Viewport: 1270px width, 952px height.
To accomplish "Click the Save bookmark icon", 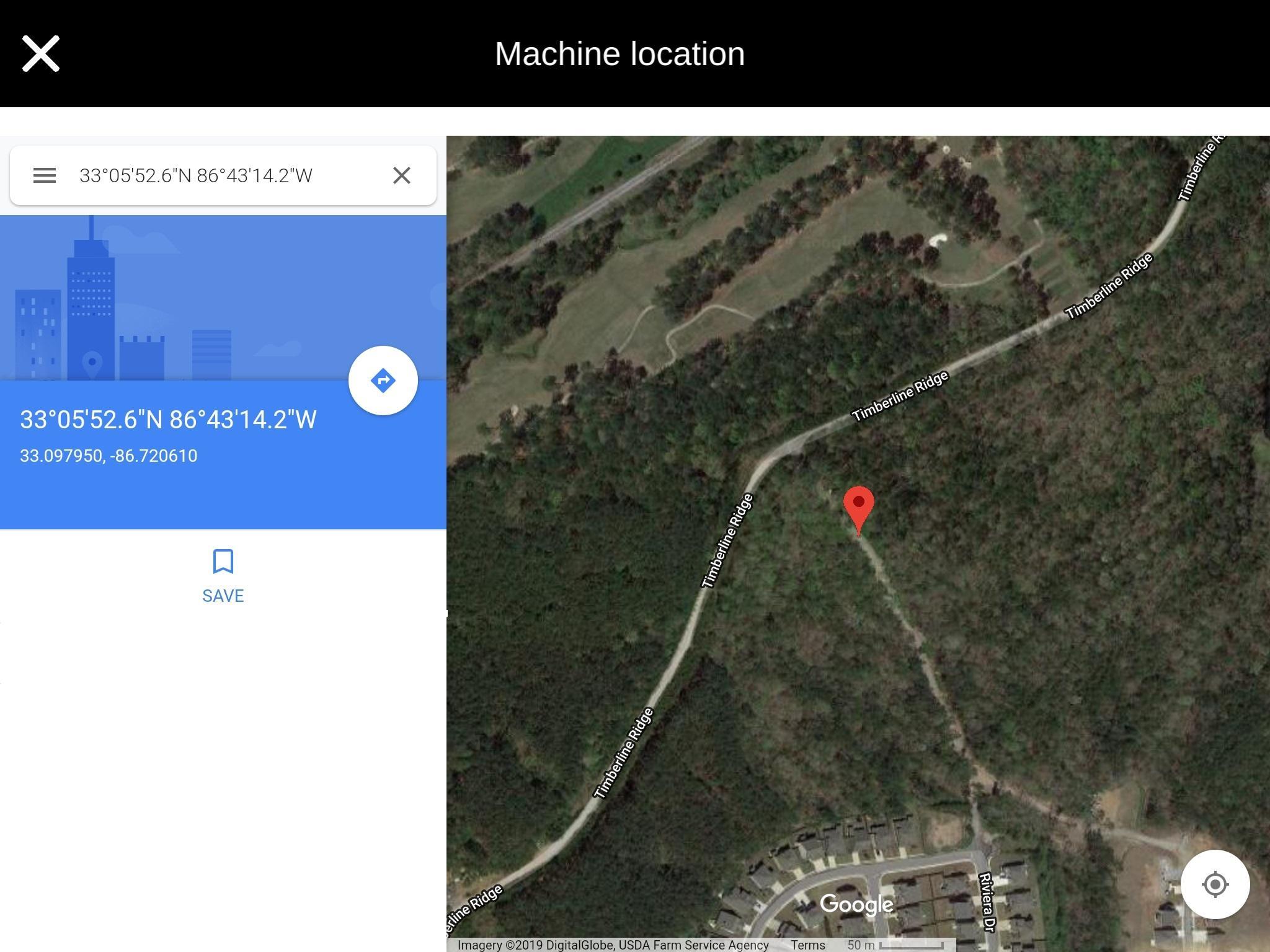I will pyautogui.click(x=223, y=562).
